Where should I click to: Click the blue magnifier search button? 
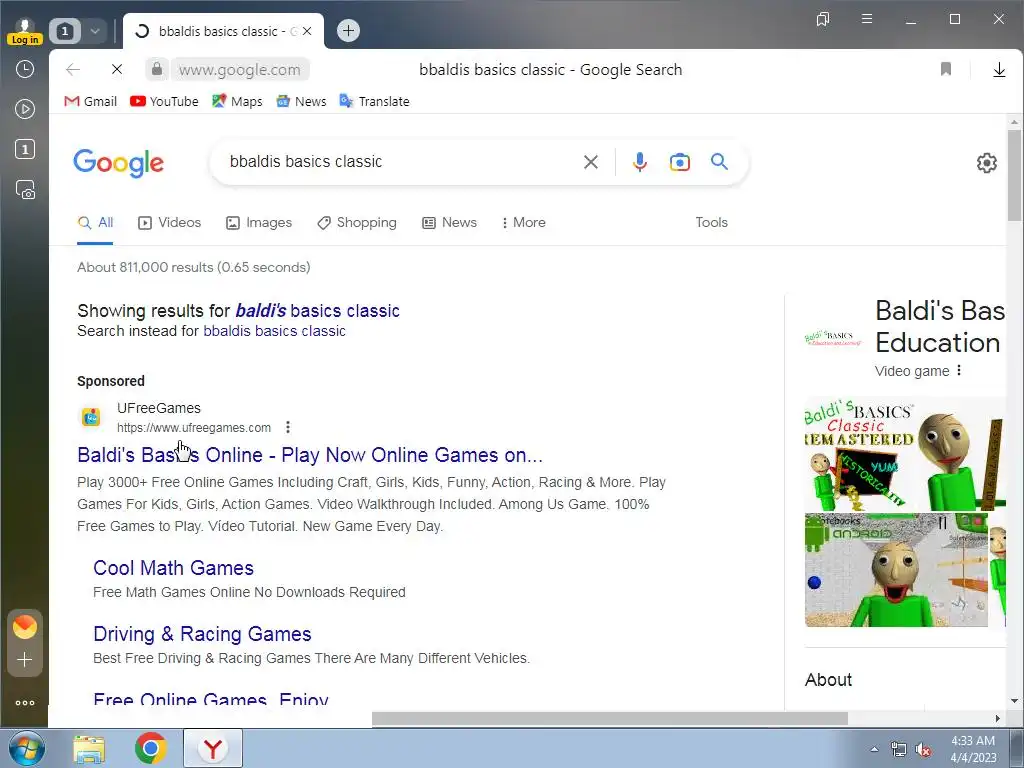coord(719,161)
